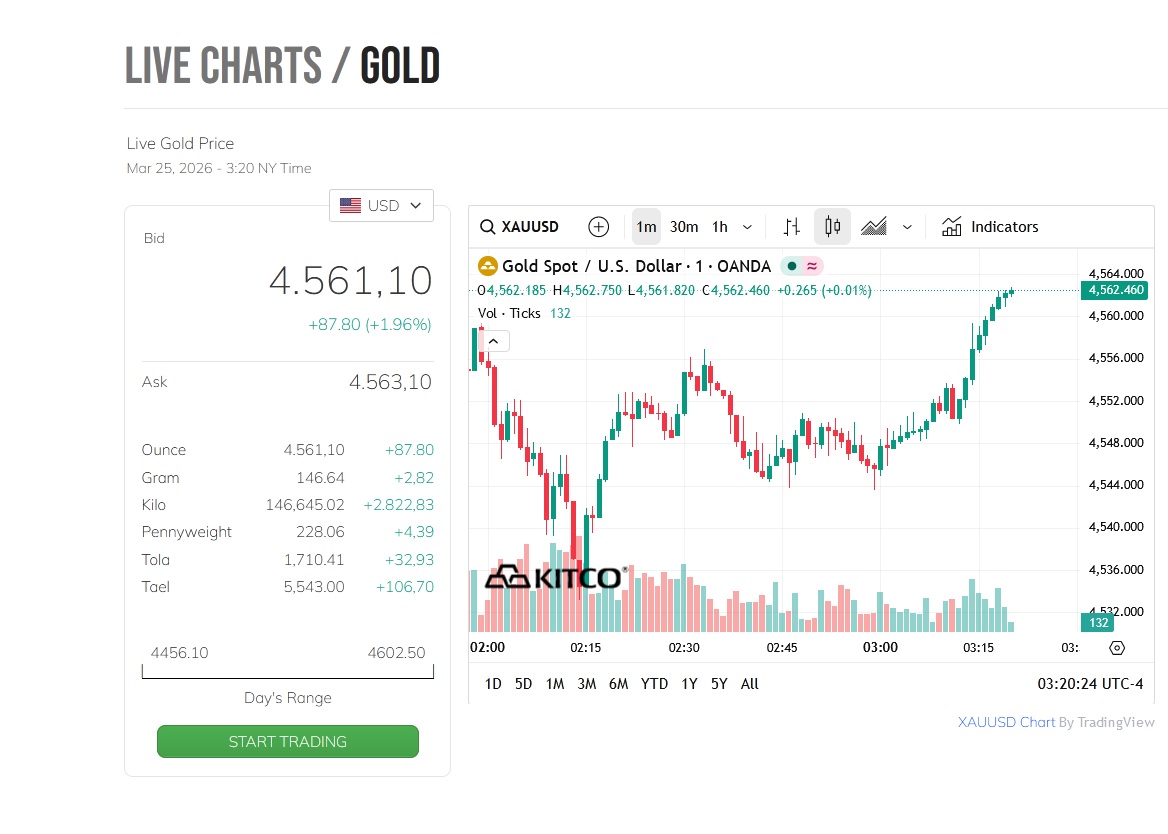
Task: Toggle the 1m interval button
Action: [x=647, y=227]
